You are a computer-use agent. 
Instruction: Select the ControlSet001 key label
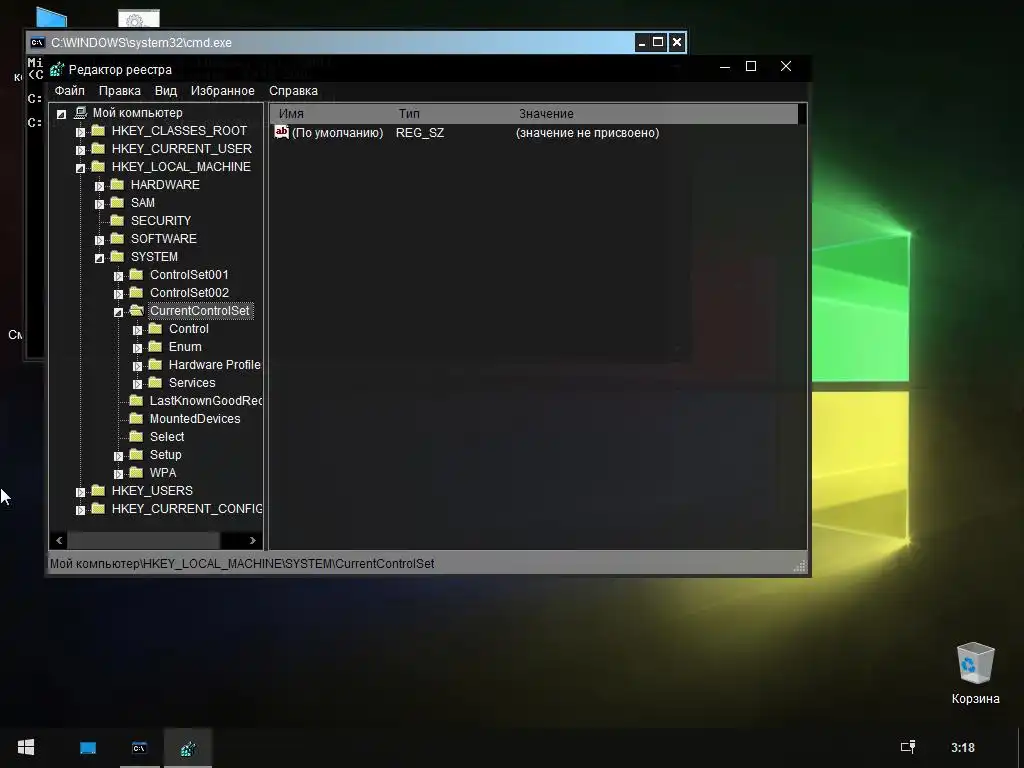coord(189,274)
